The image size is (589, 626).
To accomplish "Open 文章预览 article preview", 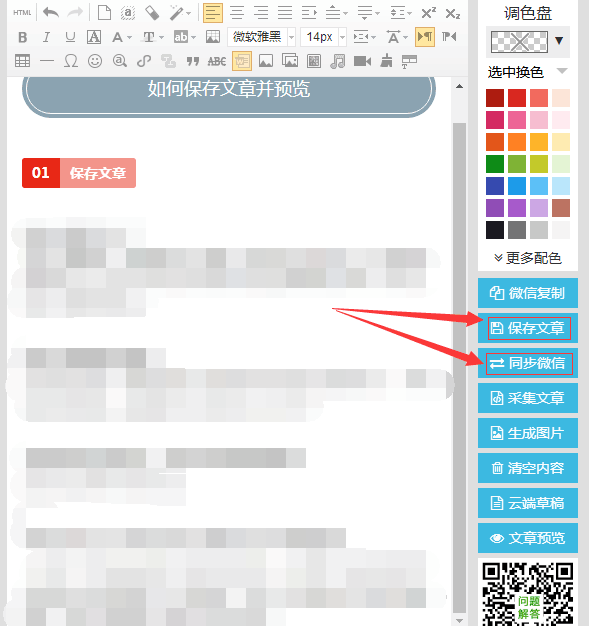I will coord(528,538).
